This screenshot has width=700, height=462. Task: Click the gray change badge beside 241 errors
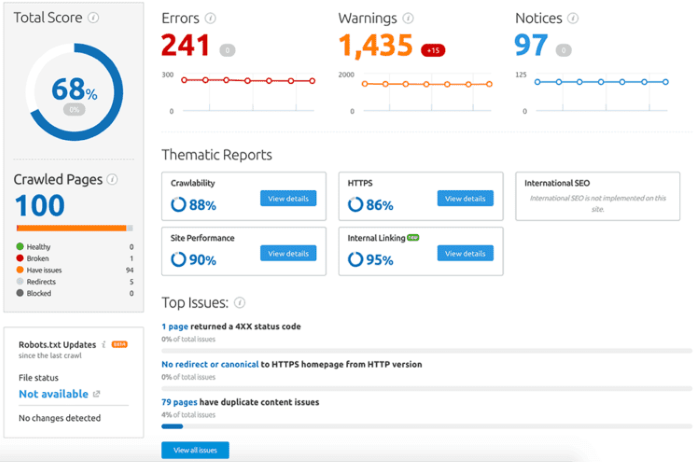point(227,50)
